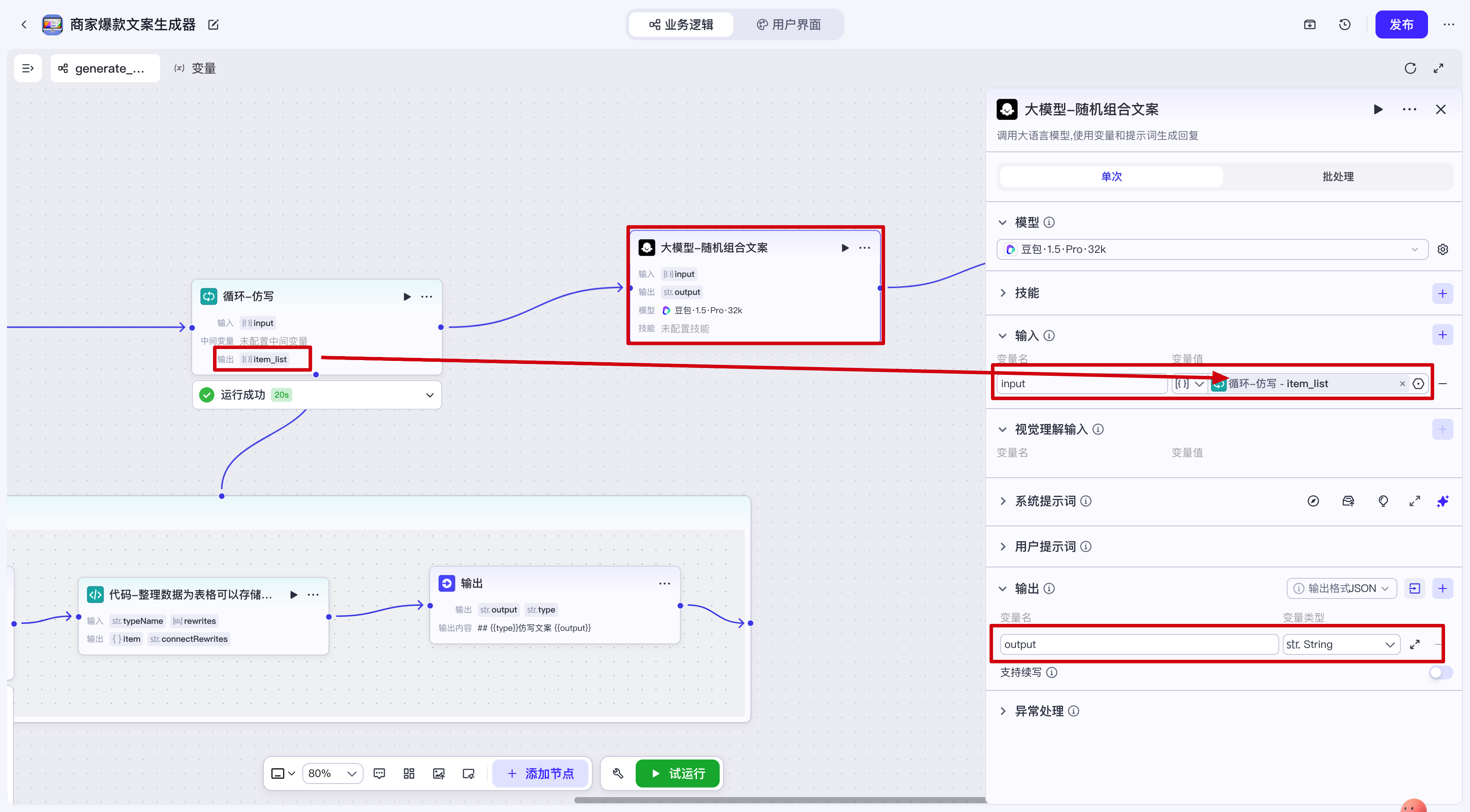
Task: Switch to 用户界面 tab
Action: (789, 24)
